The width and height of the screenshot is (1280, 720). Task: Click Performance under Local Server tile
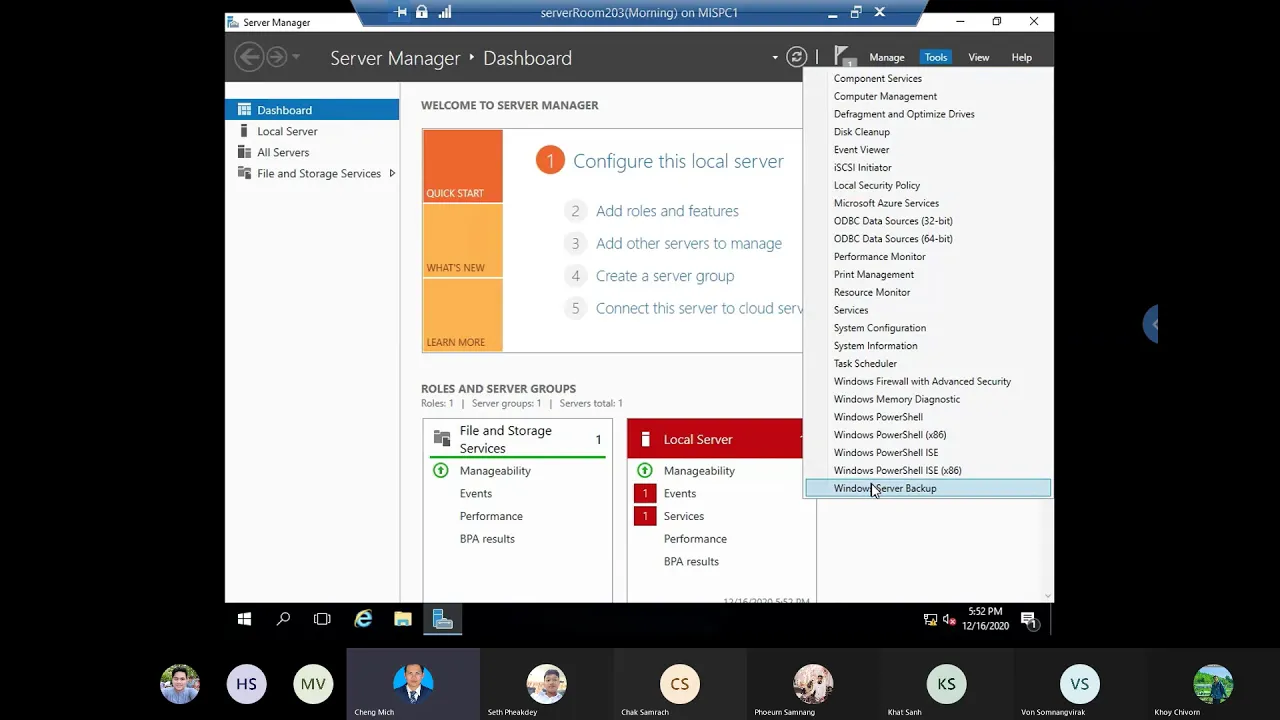695,539
